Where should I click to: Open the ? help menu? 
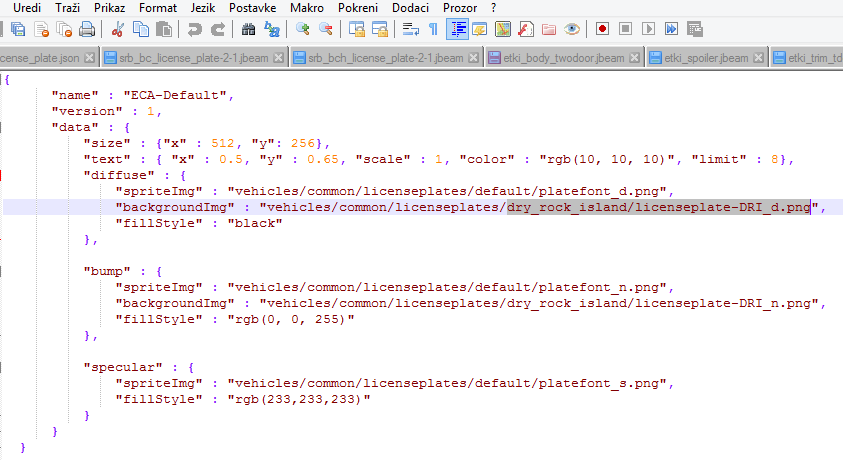tap(494, 8)
